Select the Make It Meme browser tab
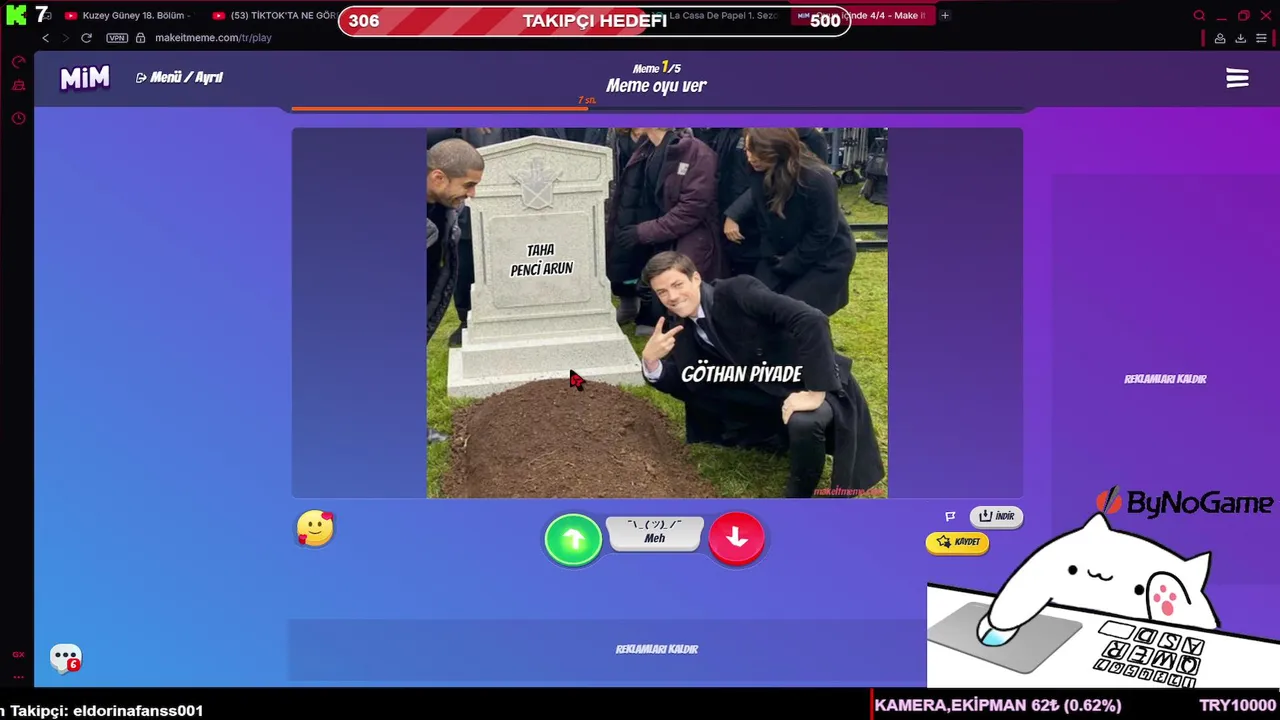The image size is (1280, 720). tap(861, 16)
